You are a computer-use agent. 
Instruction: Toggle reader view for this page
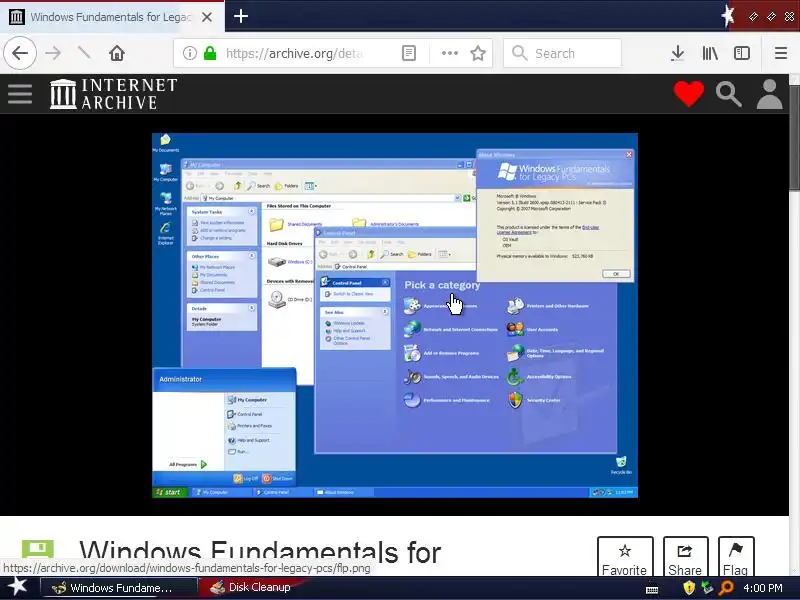tap(409, 53)
